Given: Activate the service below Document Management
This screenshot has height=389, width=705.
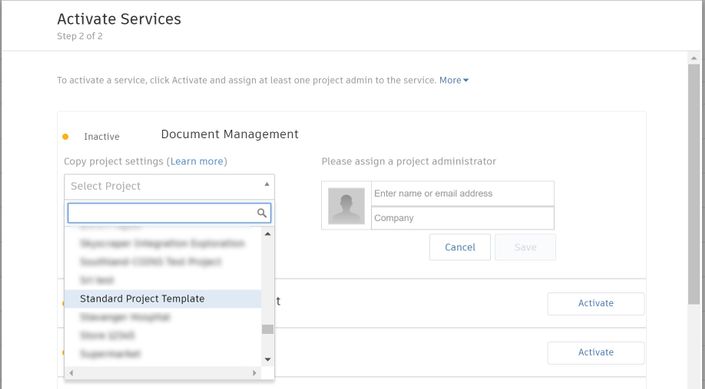Looking at the screenshot, I should [x=595, y=303].
